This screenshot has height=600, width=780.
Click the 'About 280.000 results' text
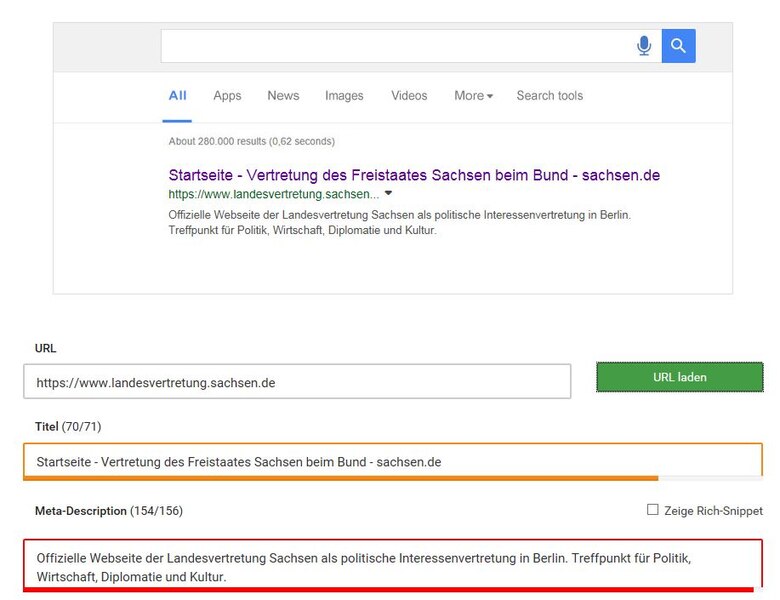[x=251, y=141]
